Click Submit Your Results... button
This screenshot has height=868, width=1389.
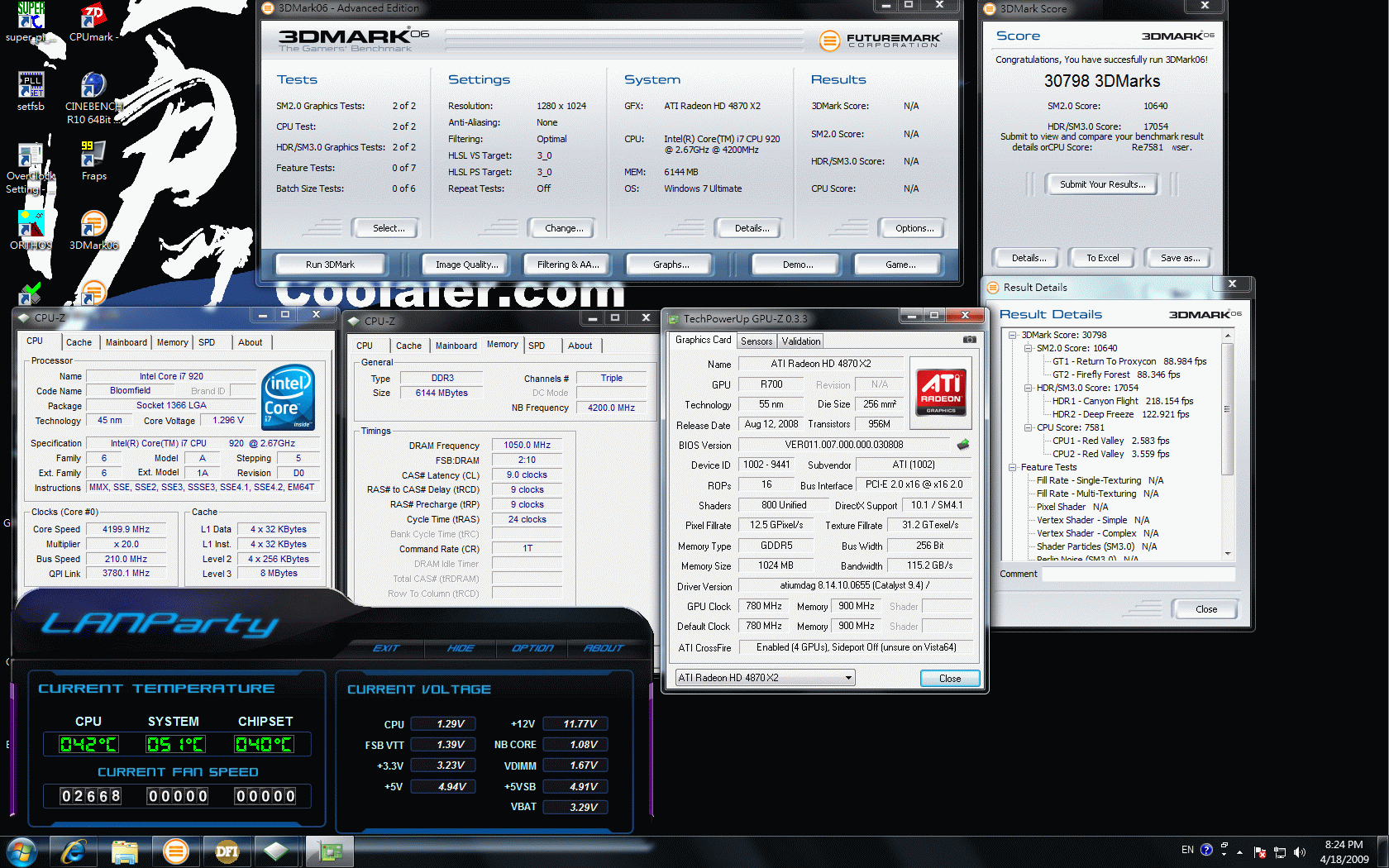coord(1103,184)
